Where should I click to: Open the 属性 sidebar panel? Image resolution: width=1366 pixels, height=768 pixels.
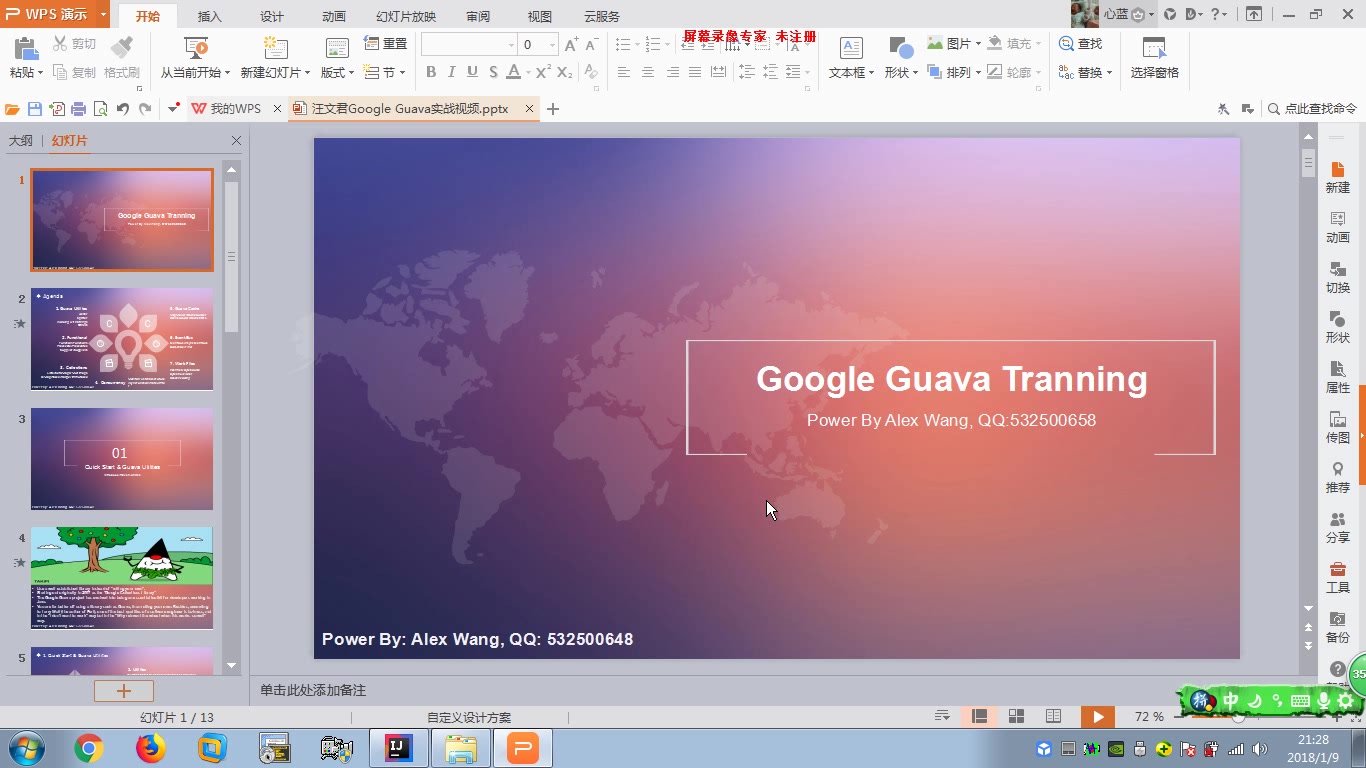click(x=1338, y=377)
